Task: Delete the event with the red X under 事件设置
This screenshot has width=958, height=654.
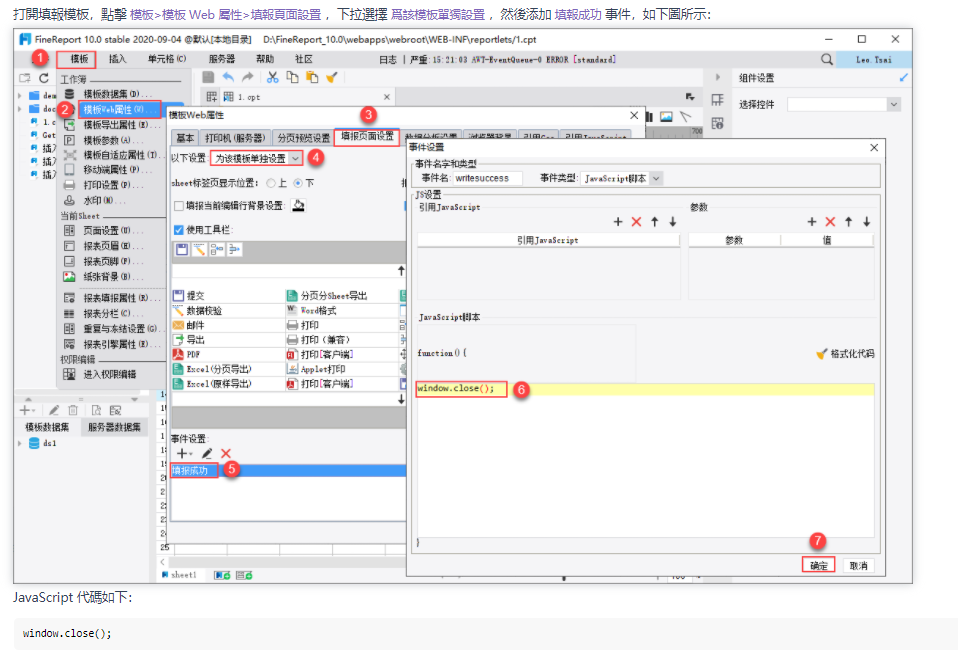Action: click(226, 454)
